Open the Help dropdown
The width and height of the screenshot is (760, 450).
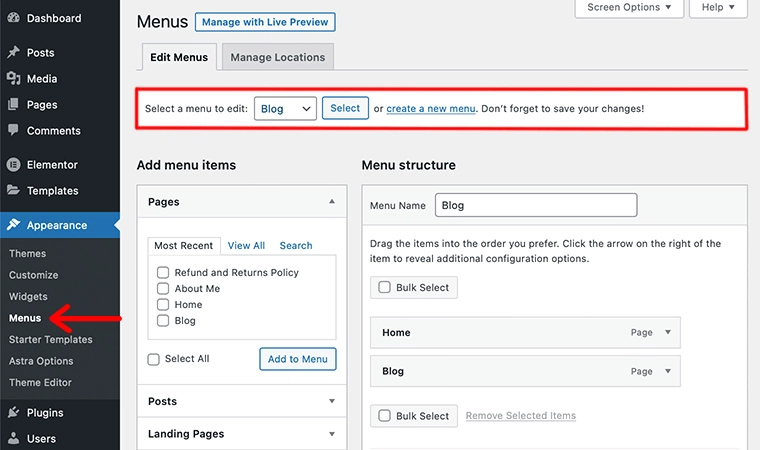pos(718,7)
